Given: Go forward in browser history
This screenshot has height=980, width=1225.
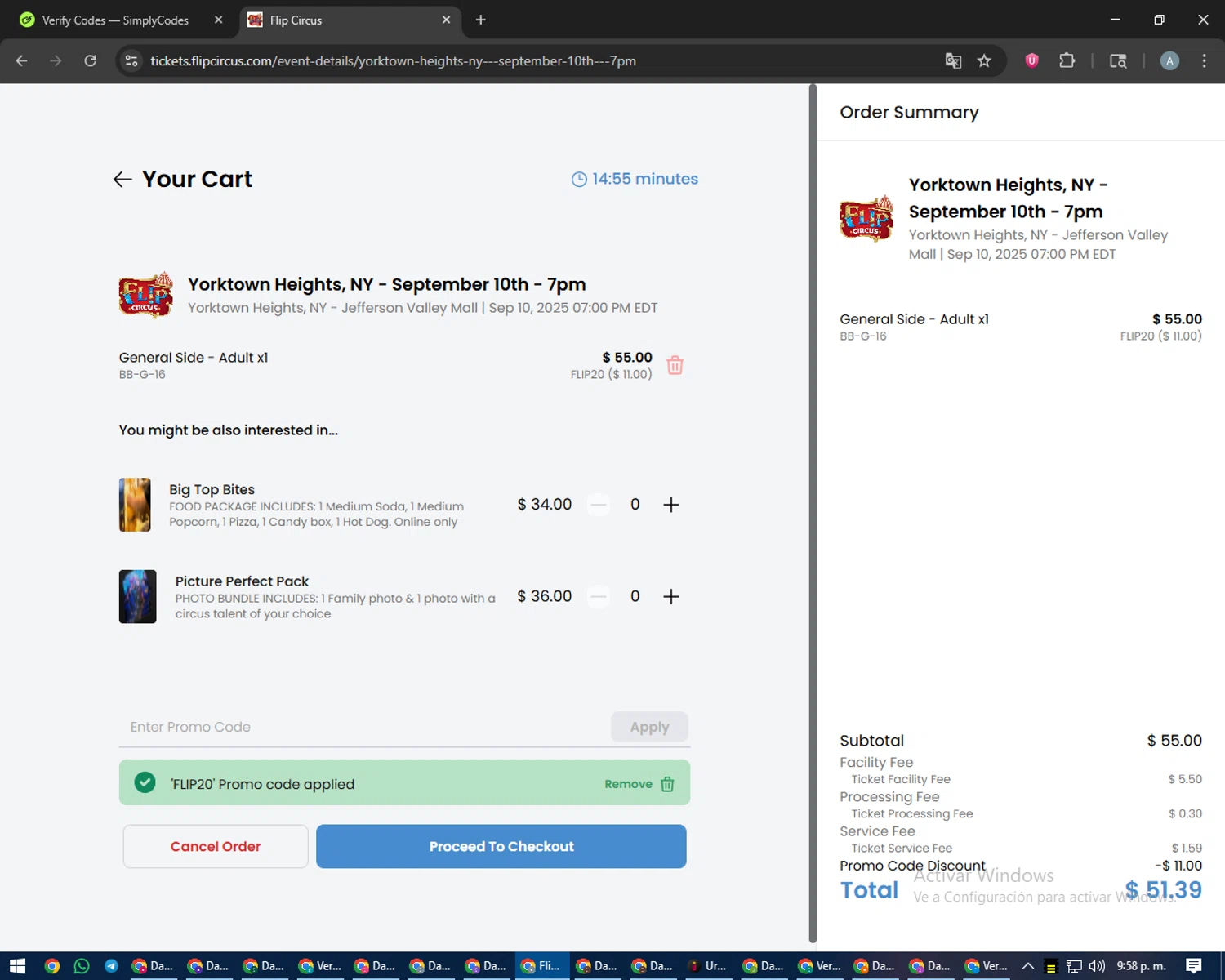Looking at the screenshot, I should [56, 60].
